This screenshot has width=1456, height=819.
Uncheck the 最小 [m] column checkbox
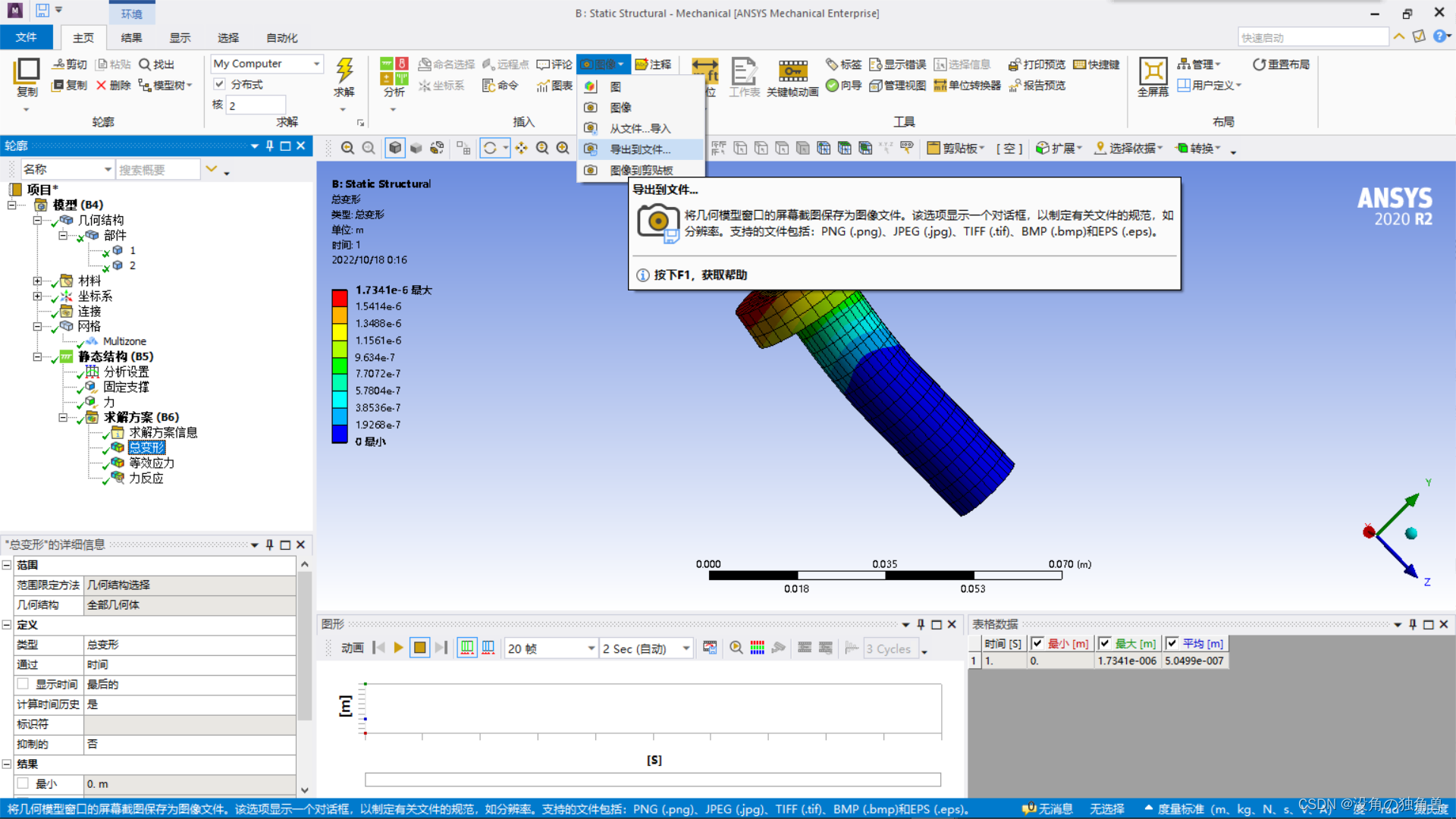(1037, 643)
